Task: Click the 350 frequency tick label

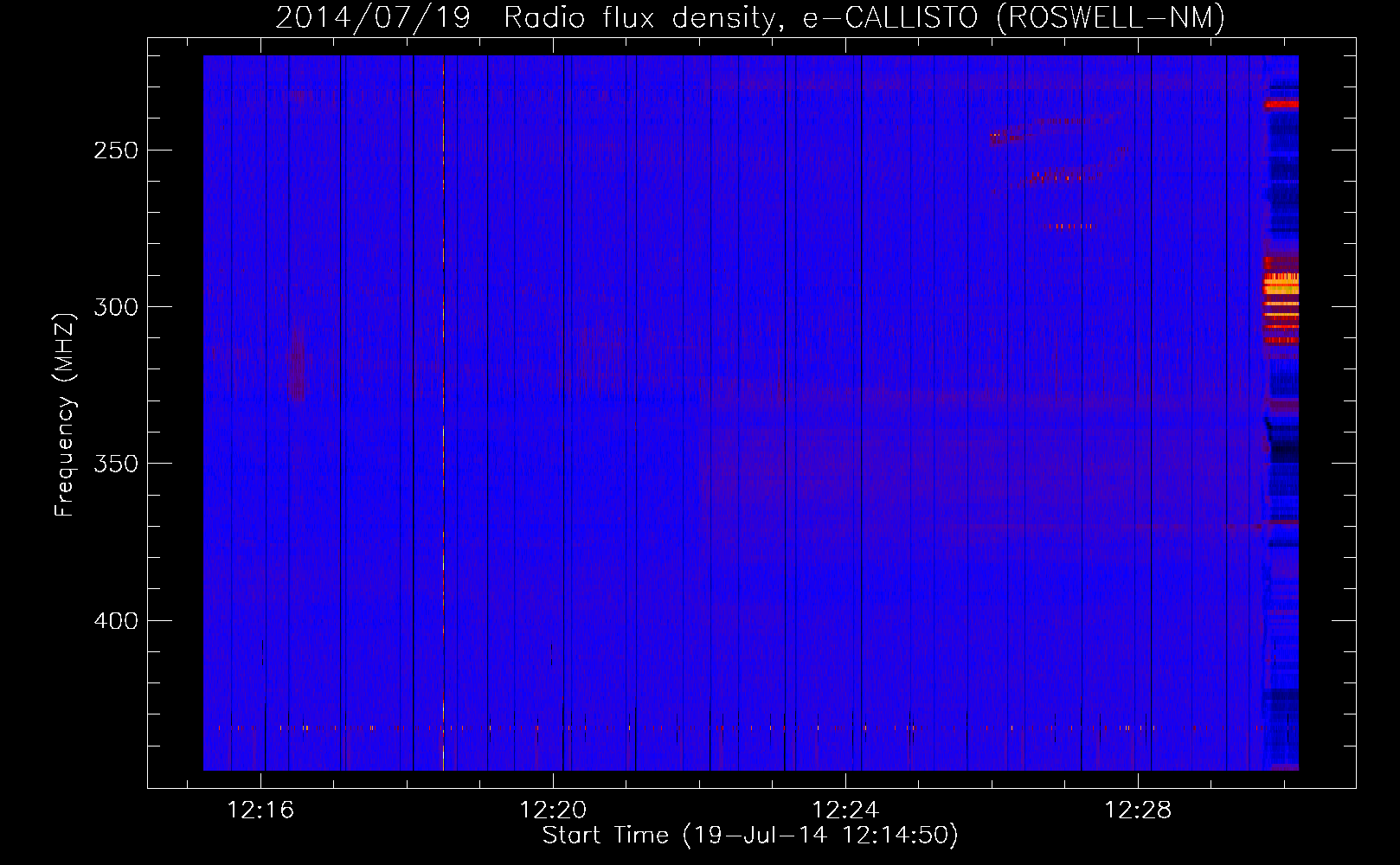Action: [x=116, y=465]
